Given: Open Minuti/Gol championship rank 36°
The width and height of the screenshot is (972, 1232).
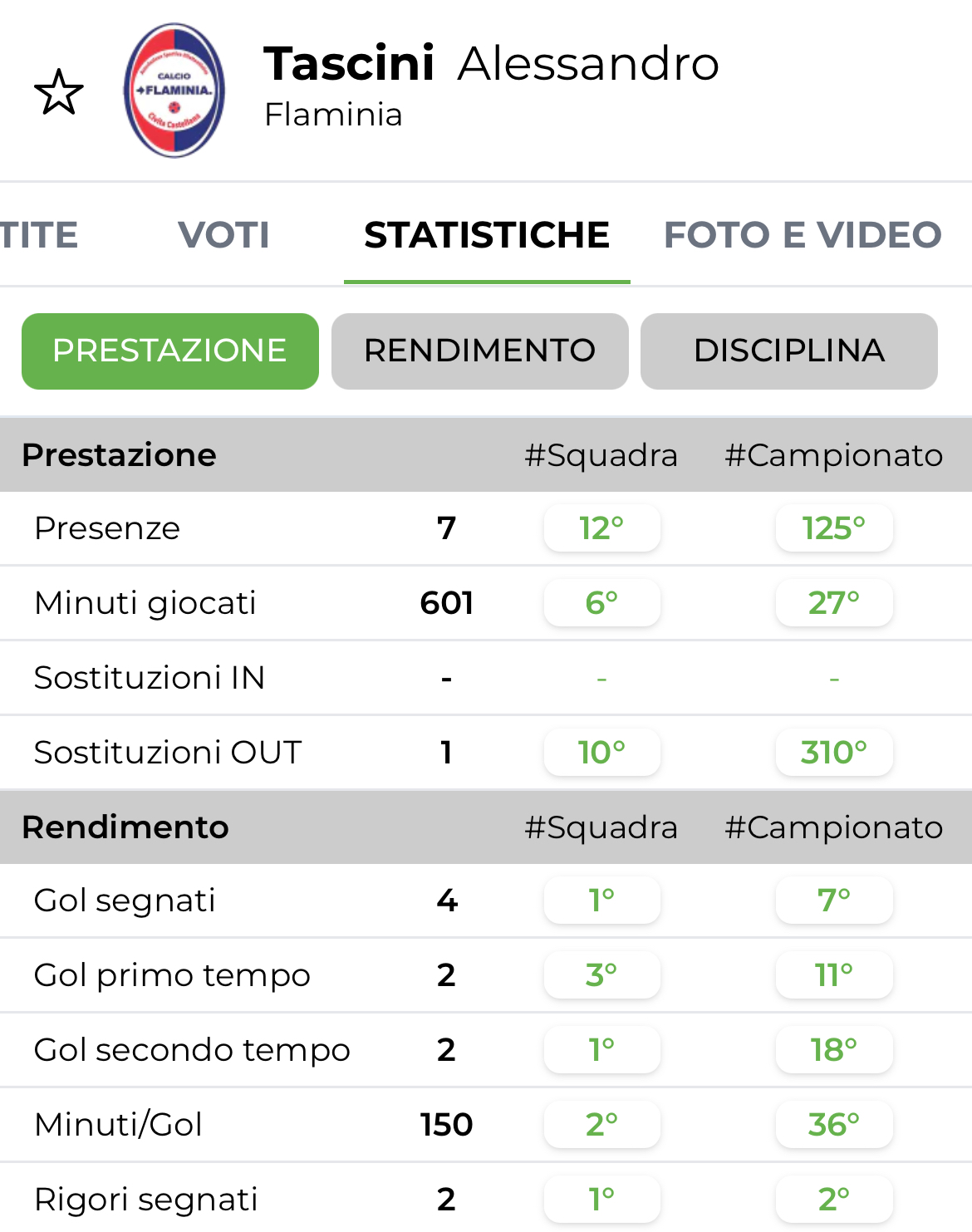Looking at the screenshot, I should 834,1125.
